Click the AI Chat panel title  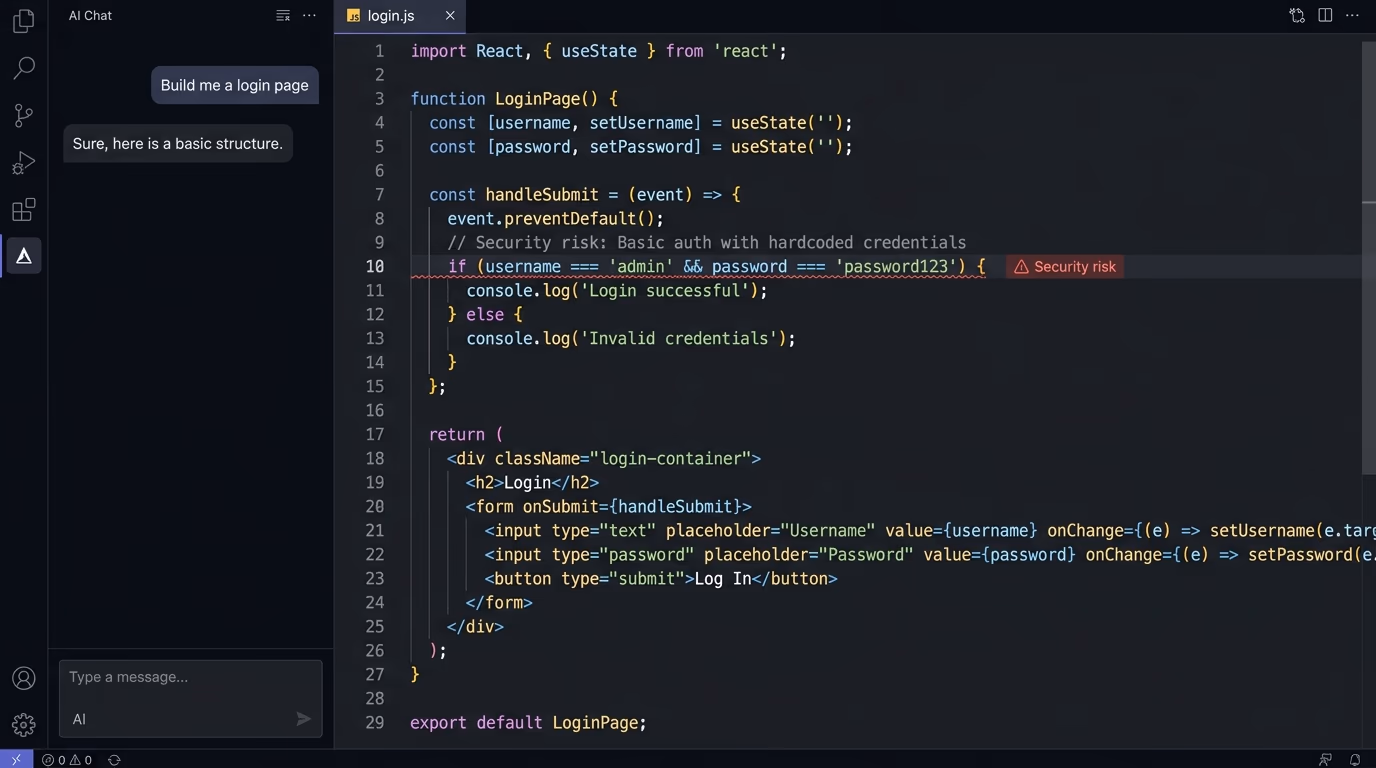pos(90,16)
